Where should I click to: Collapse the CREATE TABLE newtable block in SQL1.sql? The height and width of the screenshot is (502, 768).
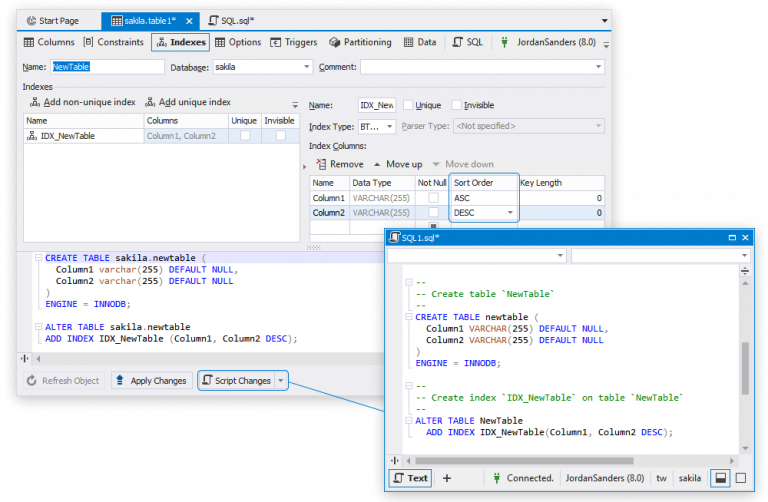click(408, 316)
